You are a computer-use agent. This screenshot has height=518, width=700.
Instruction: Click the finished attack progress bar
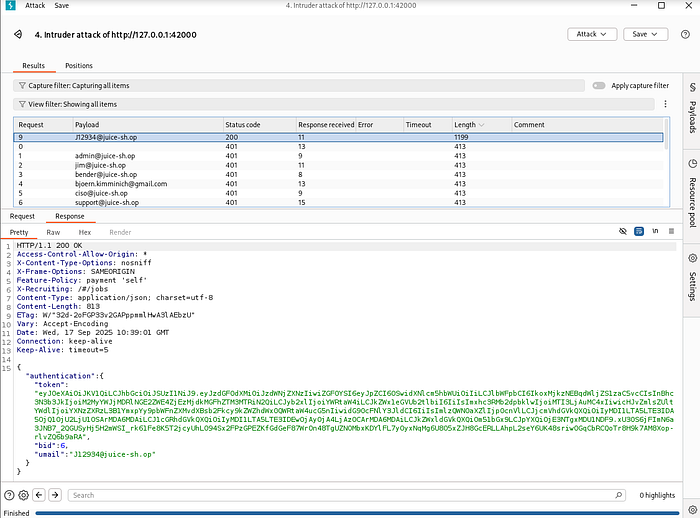coord(357,513)
